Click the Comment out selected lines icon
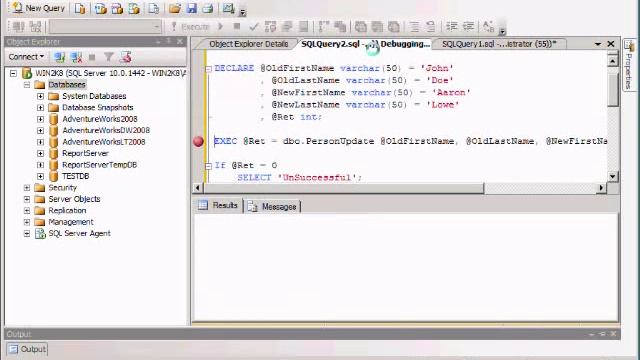 (414, 27)
